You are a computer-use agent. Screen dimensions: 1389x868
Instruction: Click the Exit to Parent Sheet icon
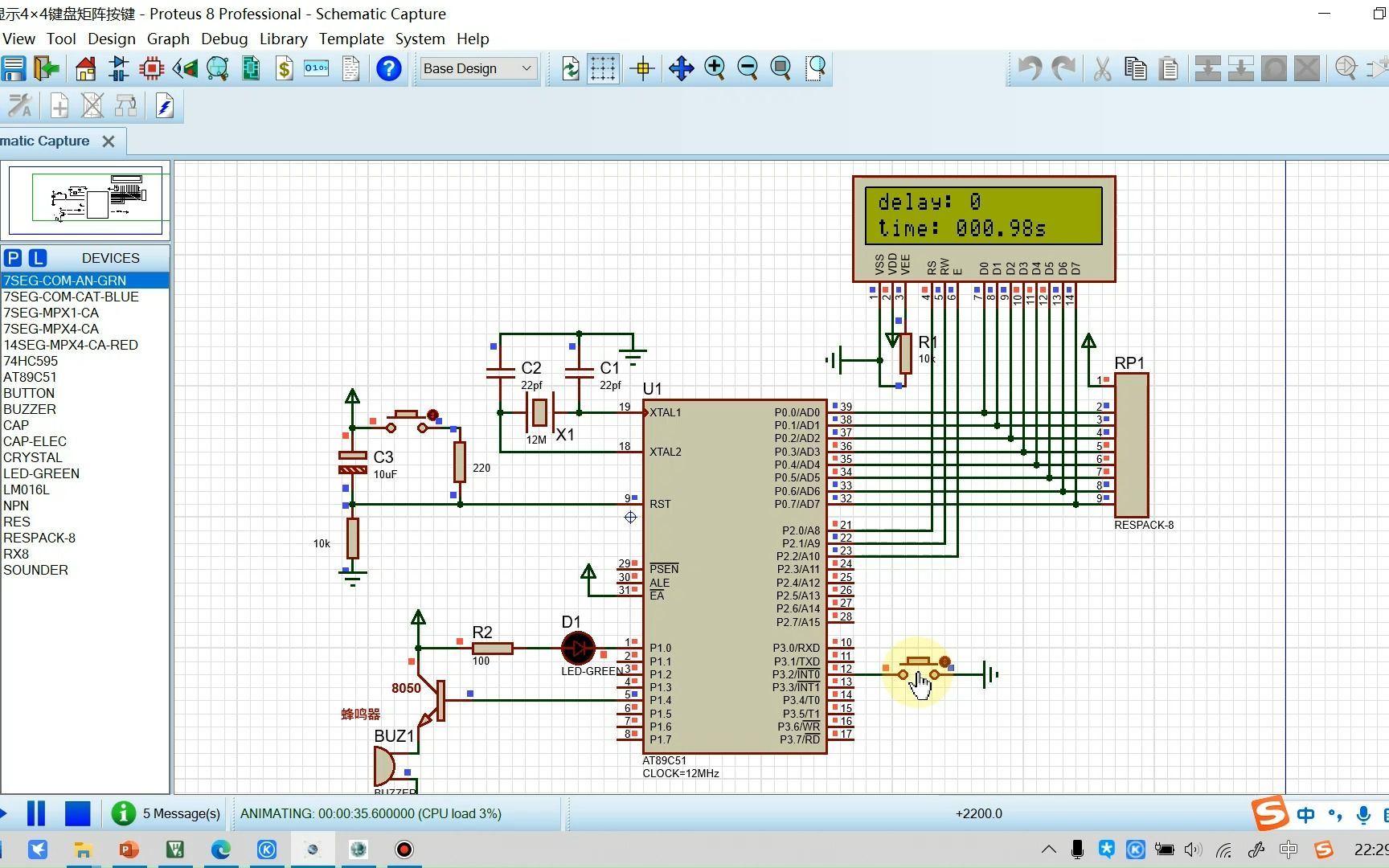coord(125,105)
